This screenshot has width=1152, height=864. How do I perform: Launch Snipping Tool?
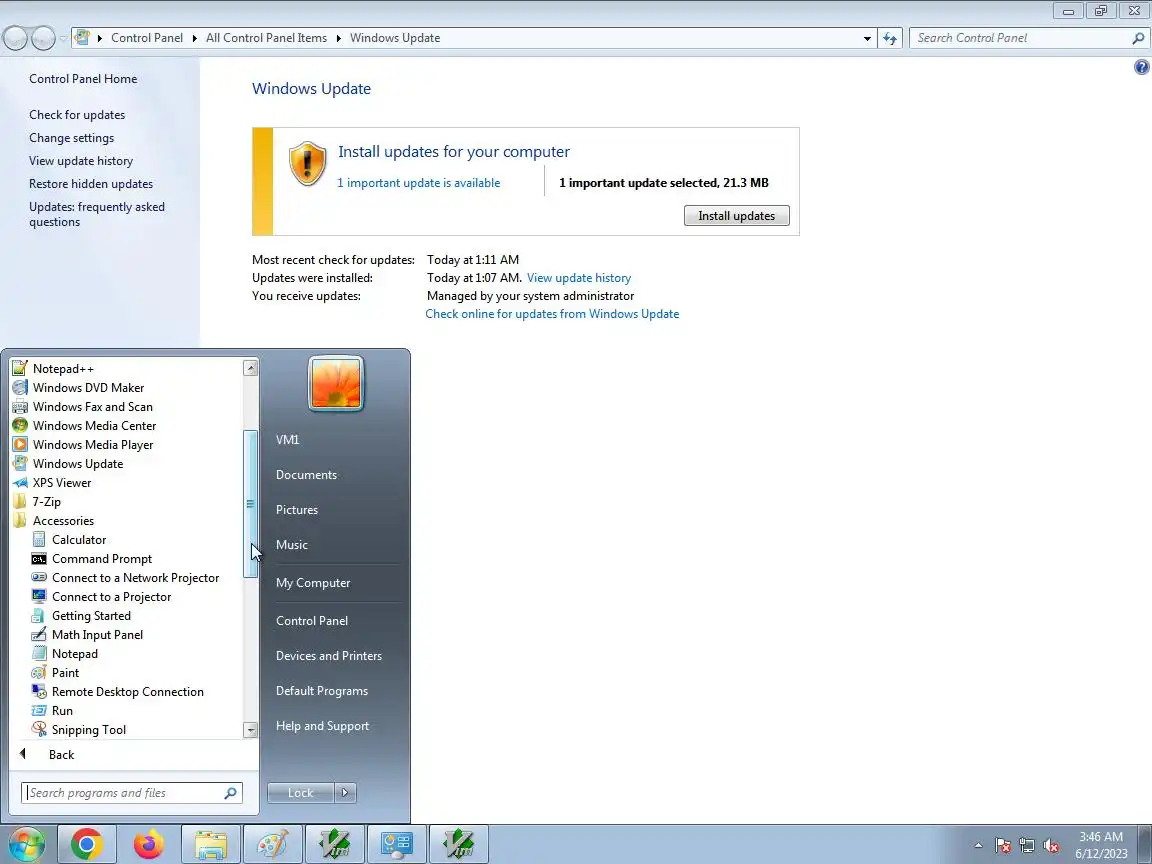tap(88, 730)
